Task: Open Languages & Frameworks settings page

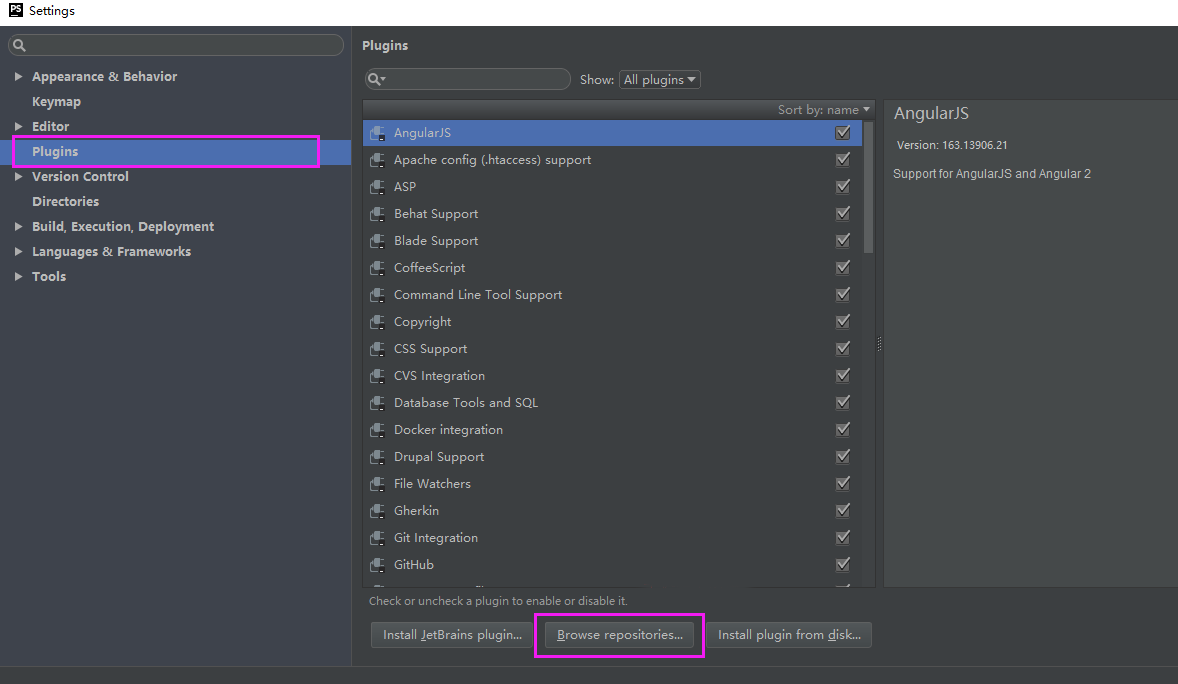Action: [111, 252]
